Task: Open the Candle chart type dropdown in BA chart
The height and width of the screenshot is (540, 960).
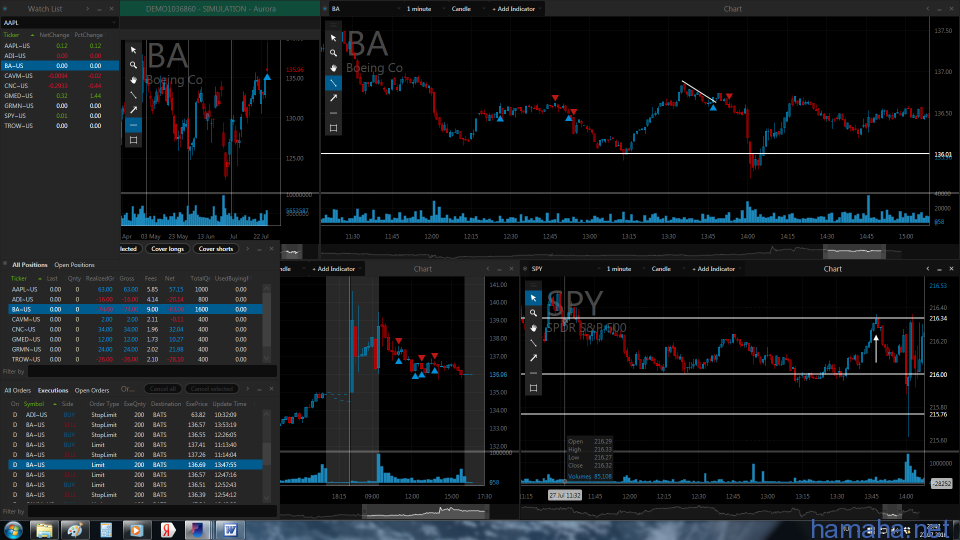Action: pos(467,9)
